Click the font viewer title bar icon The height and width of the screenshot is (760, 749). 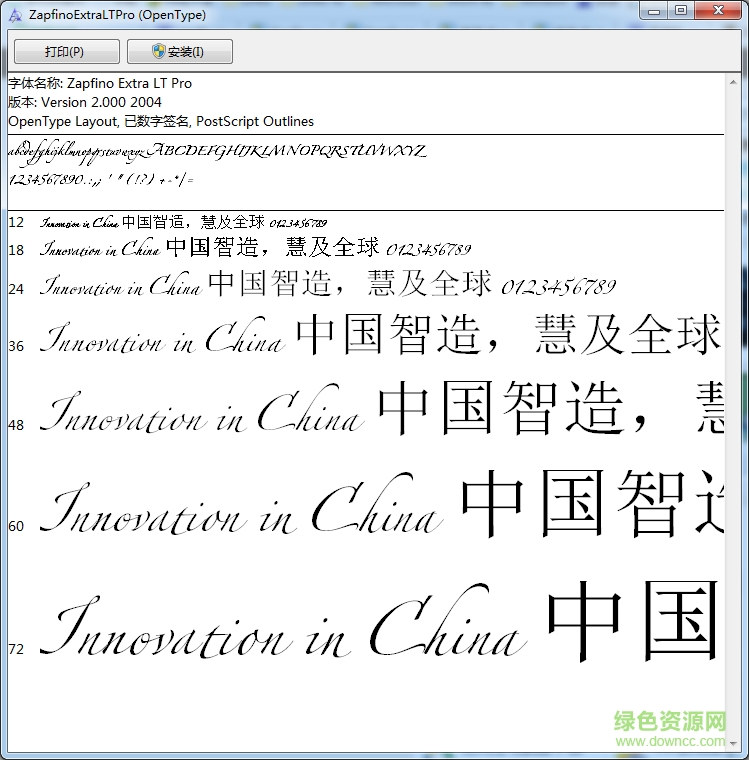(15, 15)
